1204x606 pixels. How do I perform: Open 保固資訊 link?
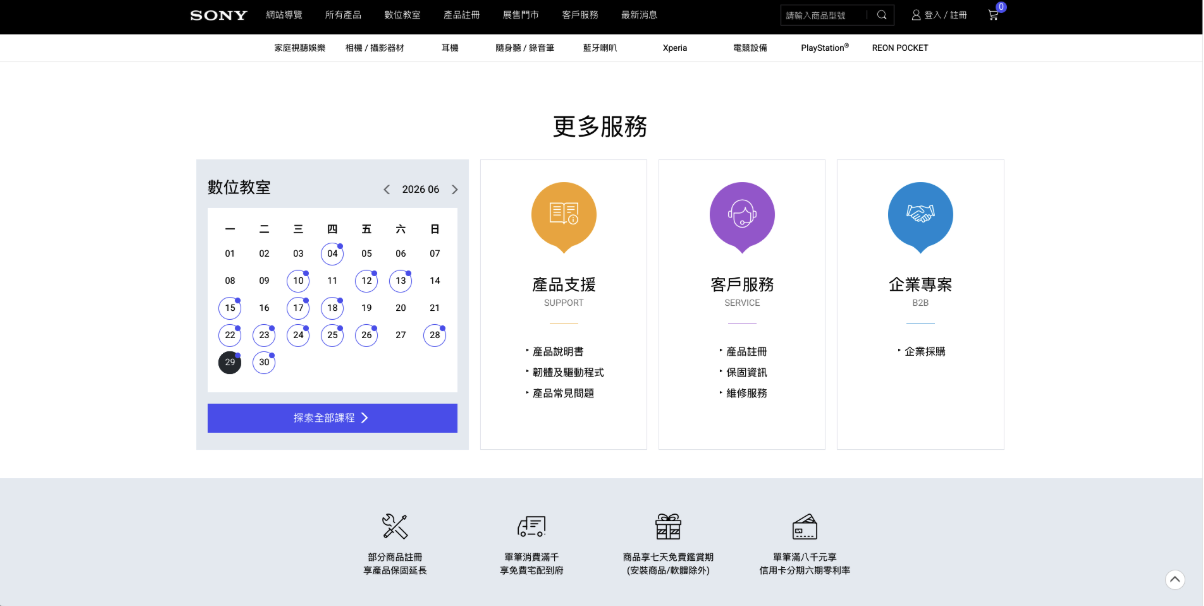coord(747,373)
